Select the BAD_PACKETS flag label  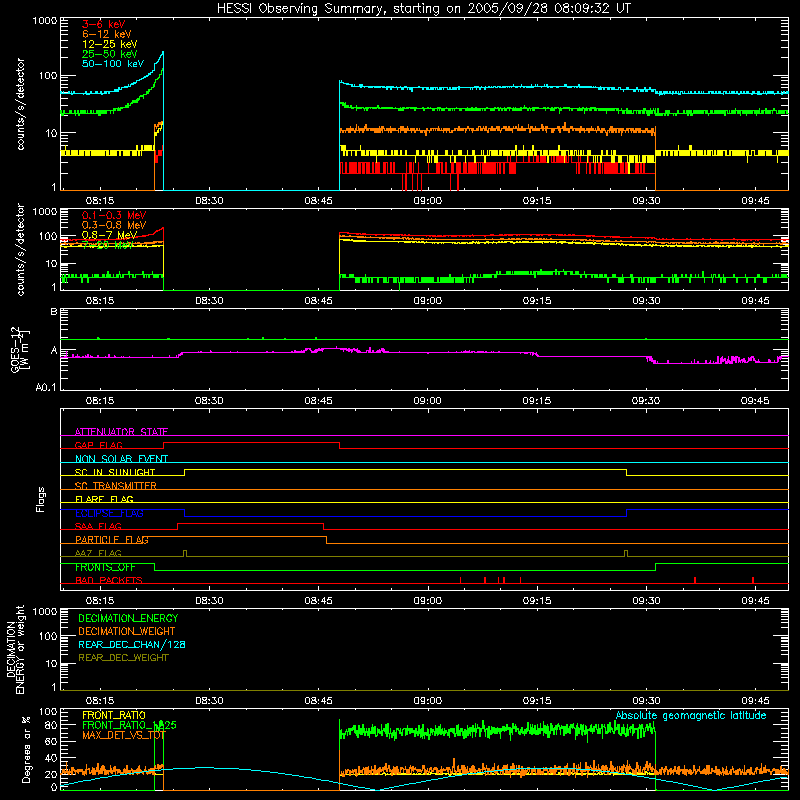click(109, 580)
